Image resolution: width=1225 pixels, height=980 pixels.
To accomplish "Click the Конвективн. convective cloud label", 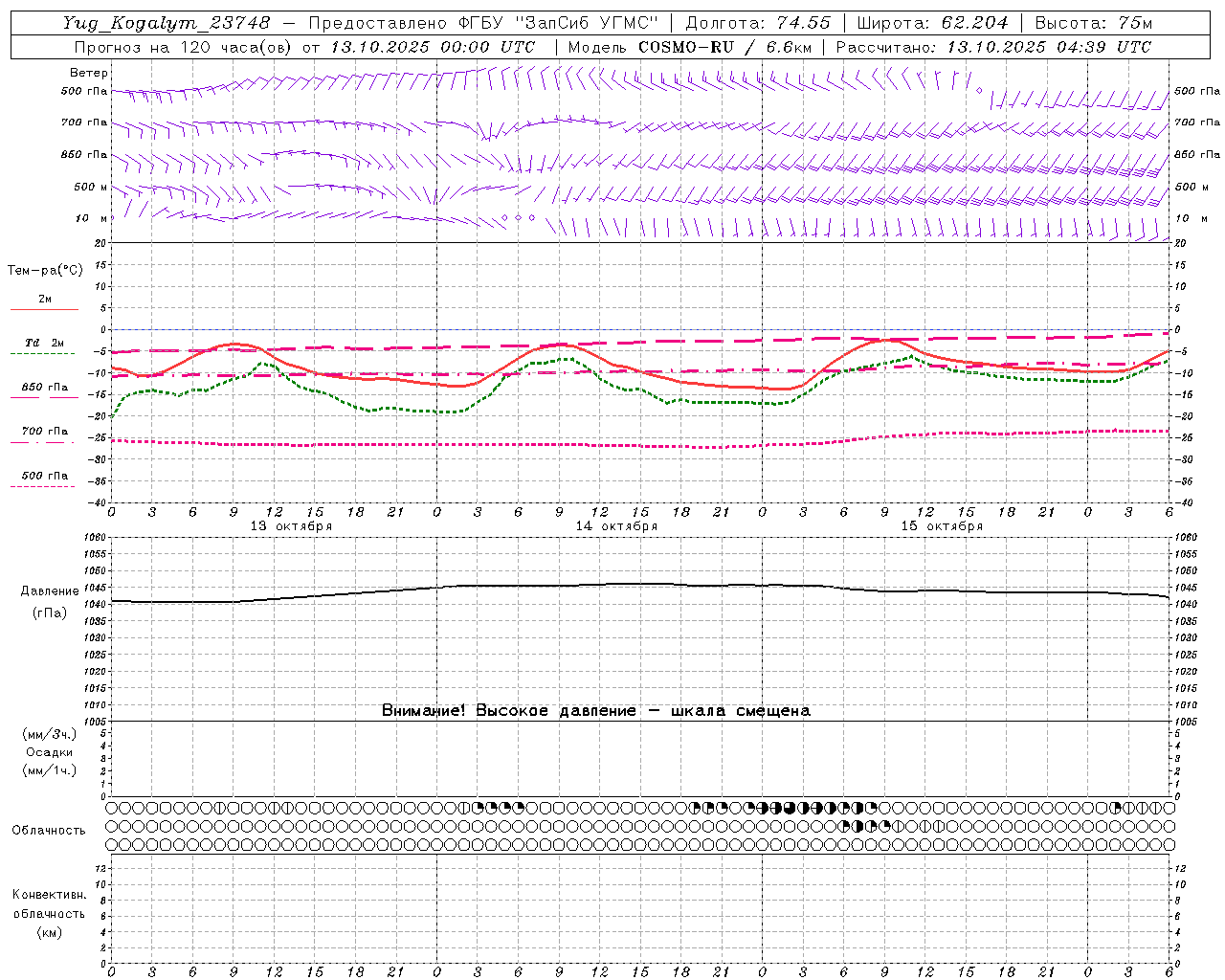I will [x=50, y=895].
